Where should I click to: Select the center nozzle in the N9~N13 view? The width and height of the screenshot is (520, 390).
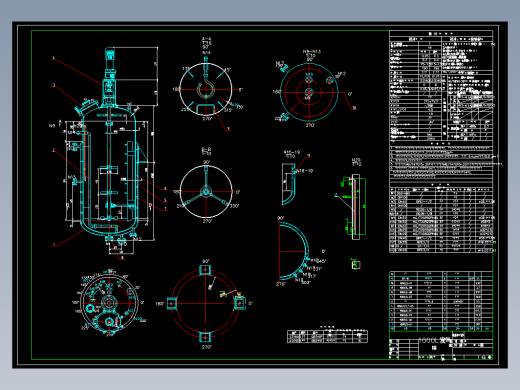pos(309,92)
